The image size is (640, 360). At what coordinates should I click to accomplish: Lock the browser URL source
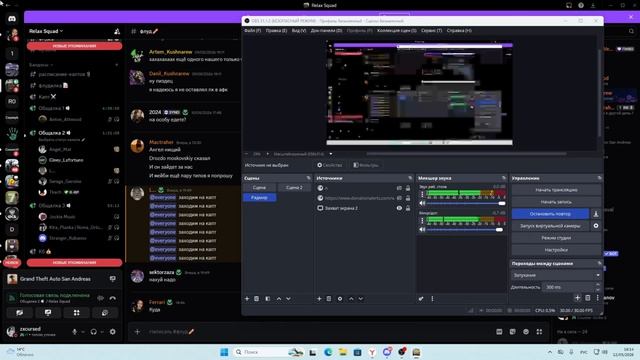[408, 198]
